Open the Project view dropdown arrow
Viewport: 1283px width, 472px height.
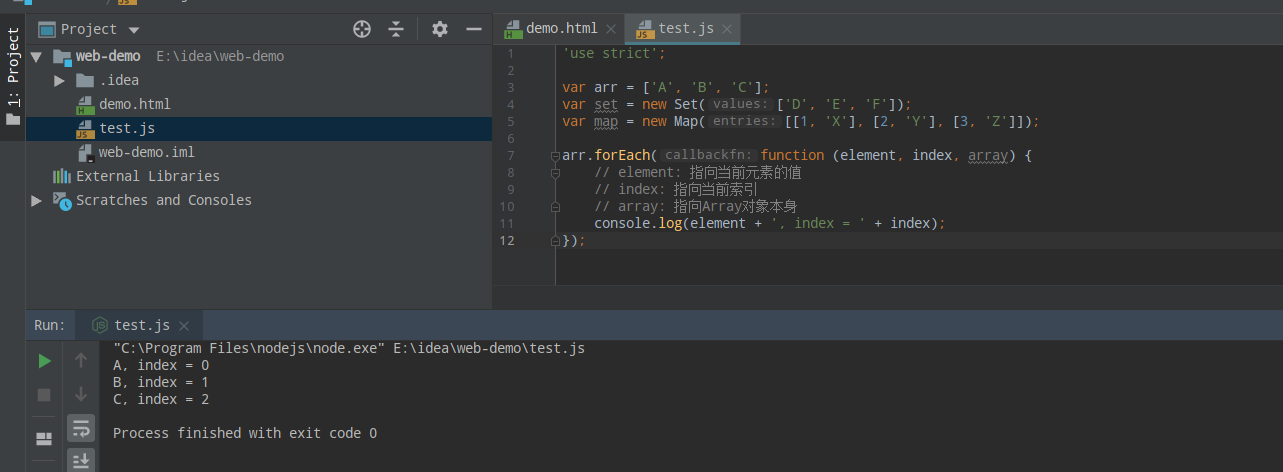point(134,30)
